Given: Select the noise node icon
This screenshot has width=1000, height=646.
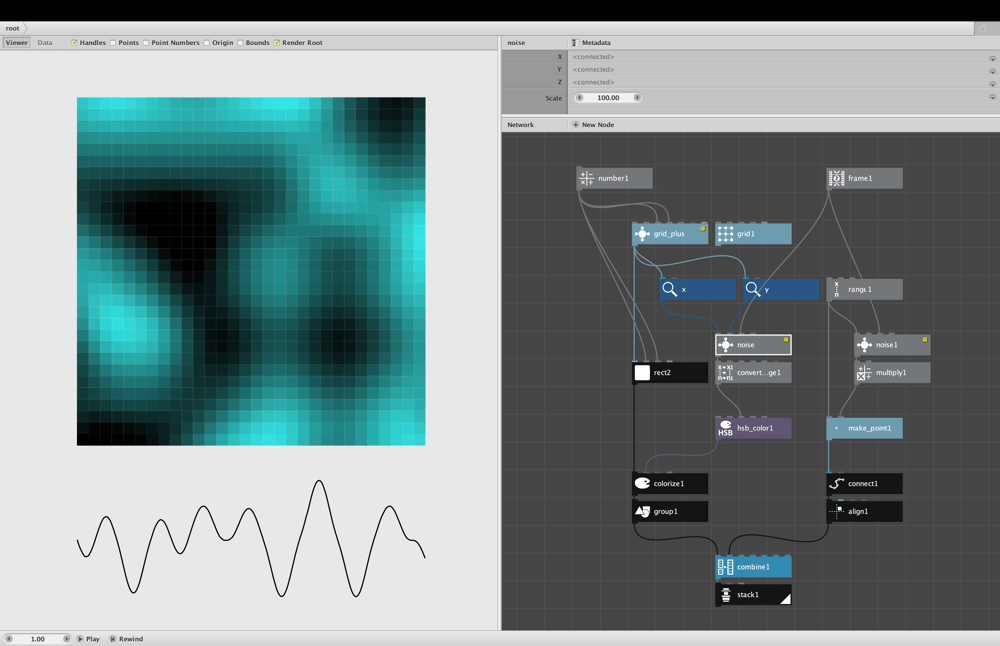Looking at the screenshot, I should [725, 345].
